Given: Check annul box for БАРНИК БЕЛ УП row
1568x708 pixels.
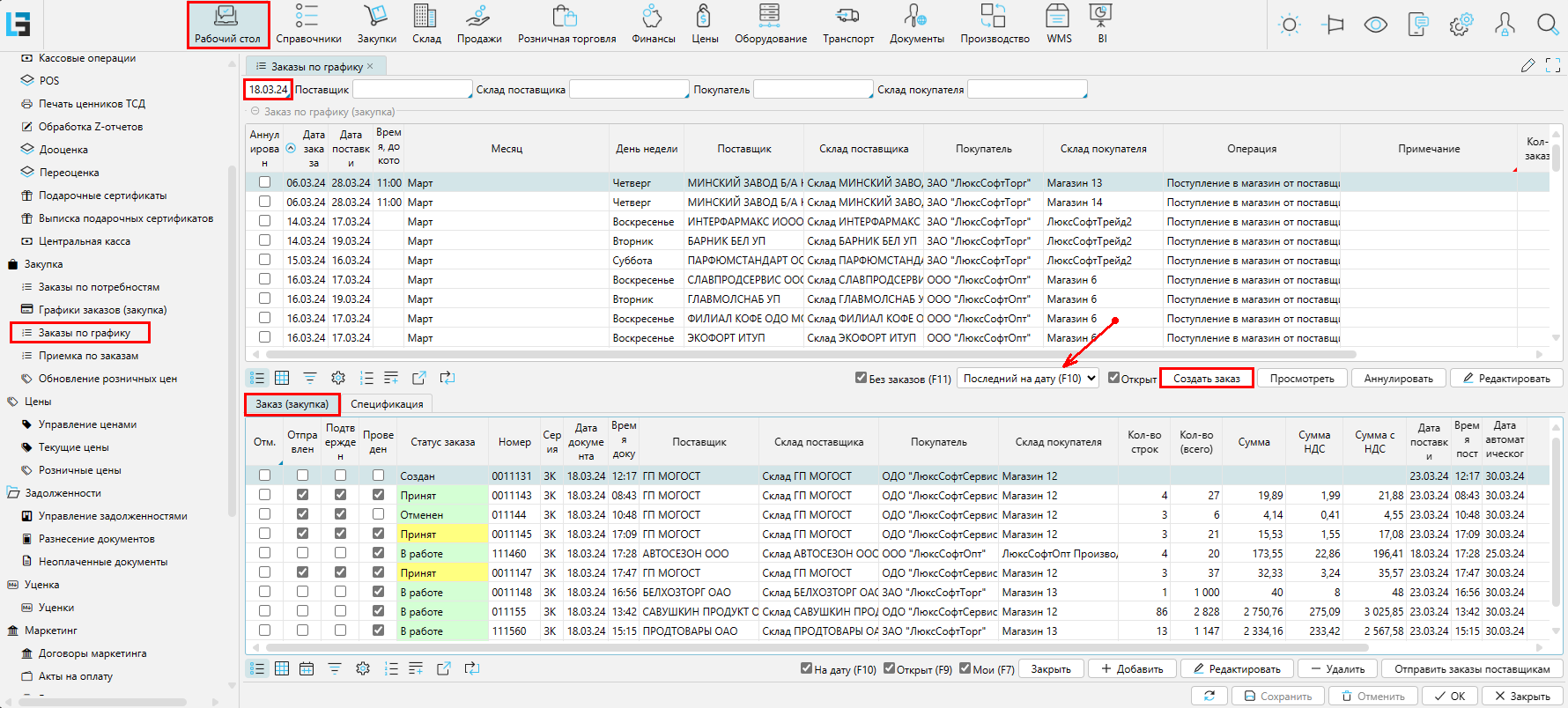Looking at the screenshot, I should pos(264,240).
